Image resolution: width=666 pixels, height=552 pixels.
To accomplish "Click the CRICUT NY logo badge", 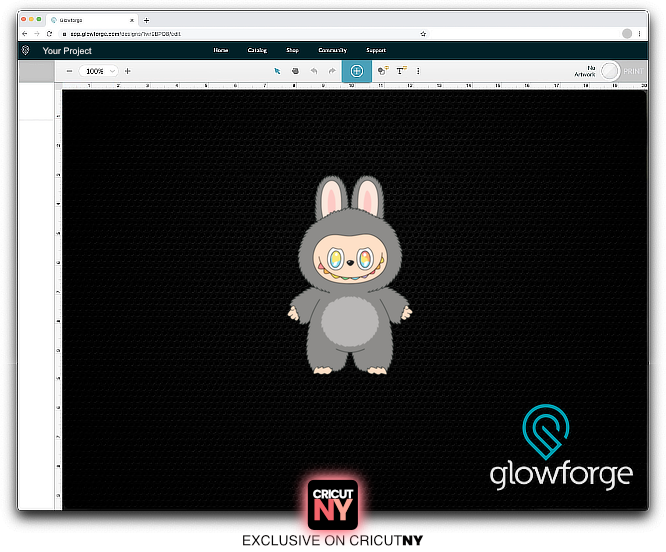I will click(x=333, y=504).
